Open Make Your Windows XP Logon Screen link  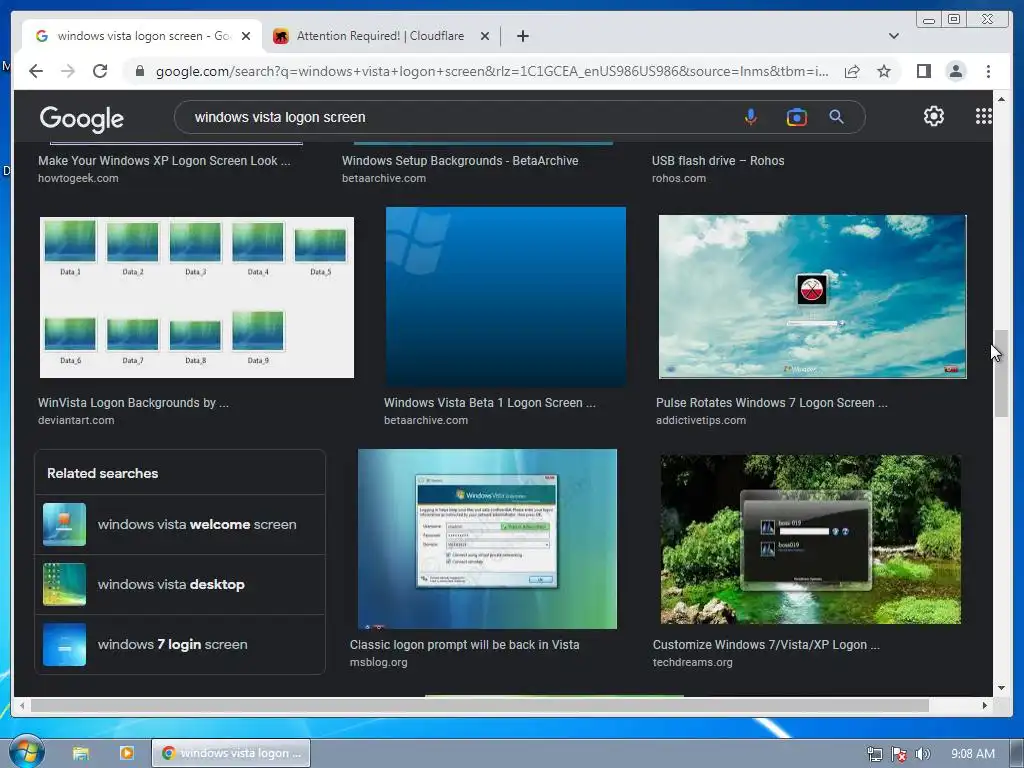pos(164,161)
